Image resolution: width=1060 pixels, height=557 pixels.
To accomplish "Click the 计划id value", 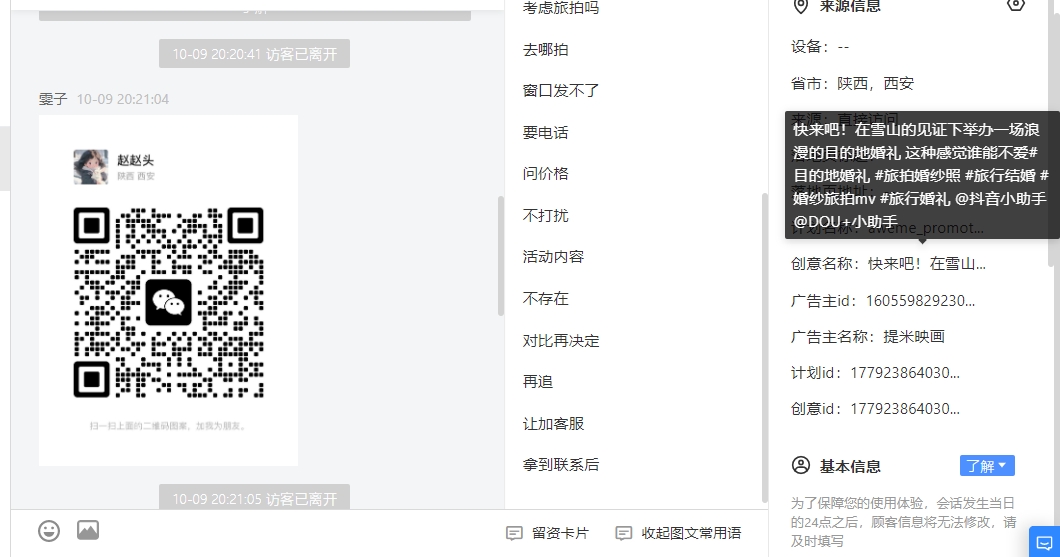I will (x=905, y=373).
